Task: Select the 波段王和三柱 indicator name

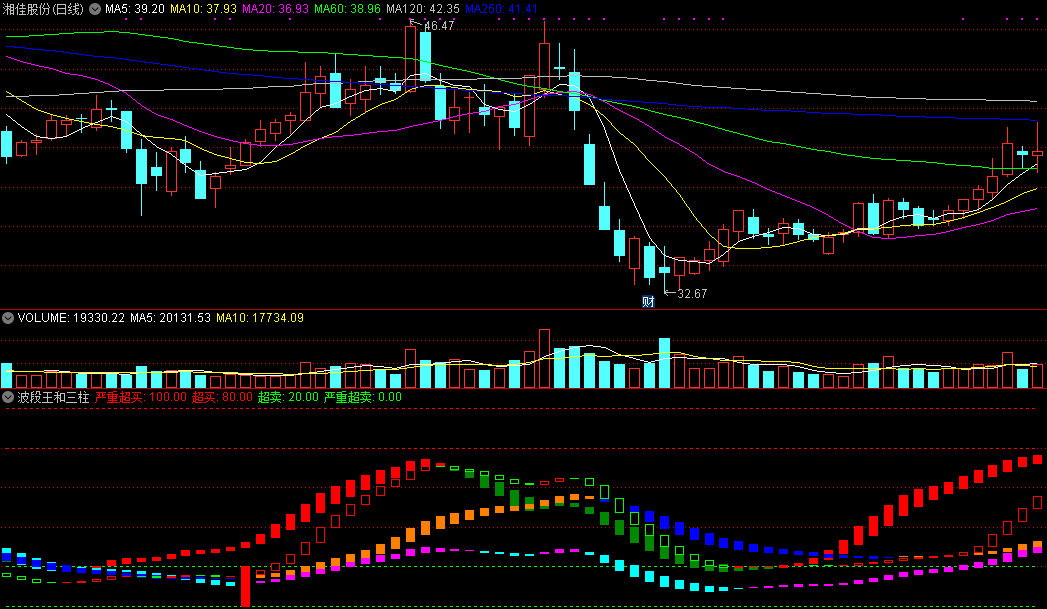Action: tap(53, 397)
